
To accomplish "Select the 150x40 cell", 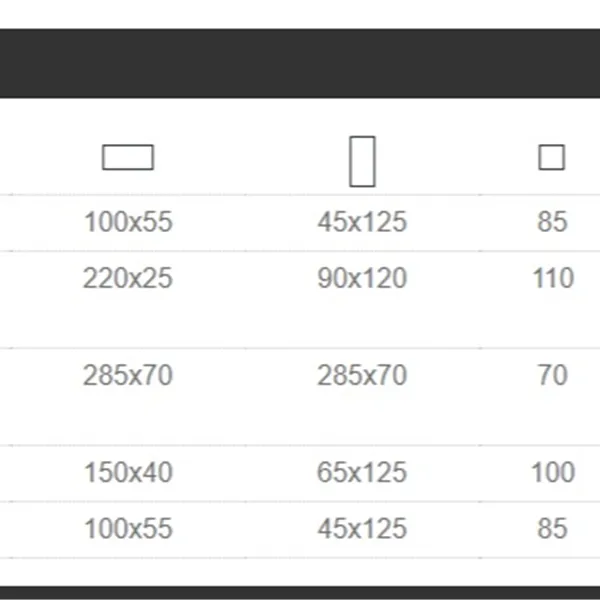I will pos(128,472).
